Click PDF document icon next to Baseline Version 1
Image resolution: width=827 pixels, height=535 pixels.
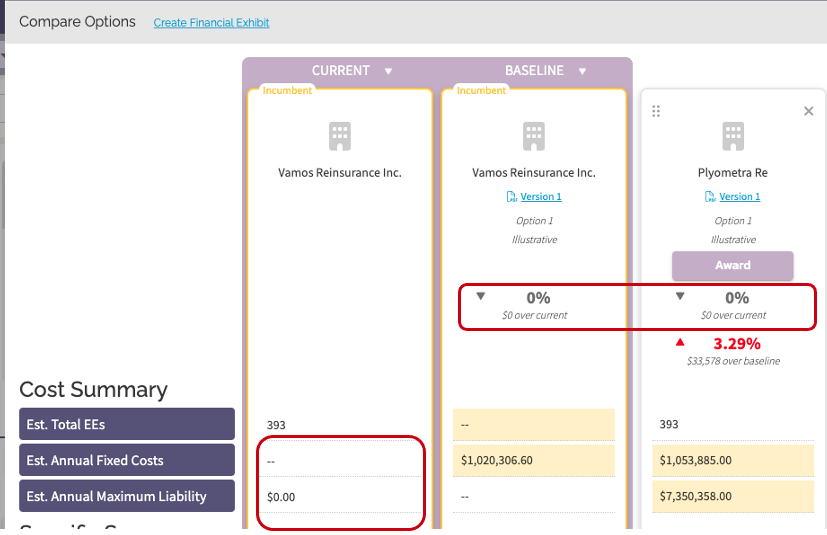[x=511, y=197]
